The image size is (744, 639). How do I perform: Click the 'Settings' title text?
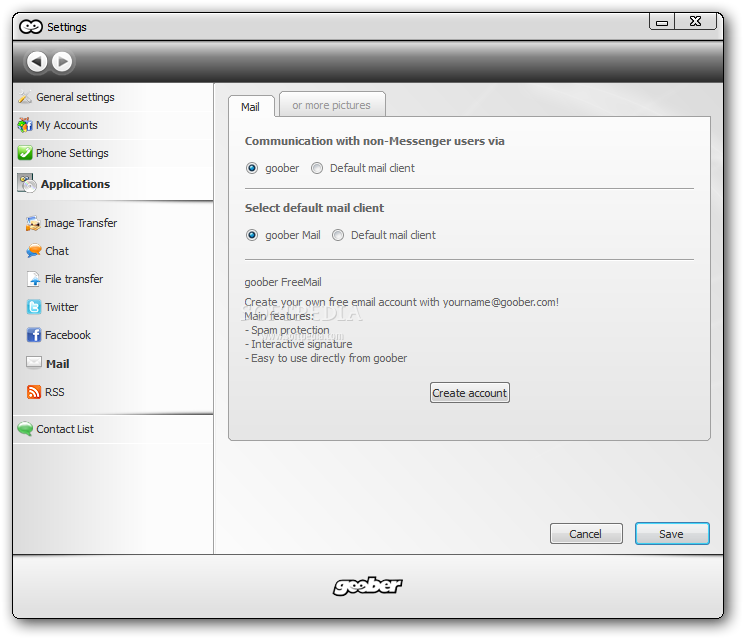[67, 27]
